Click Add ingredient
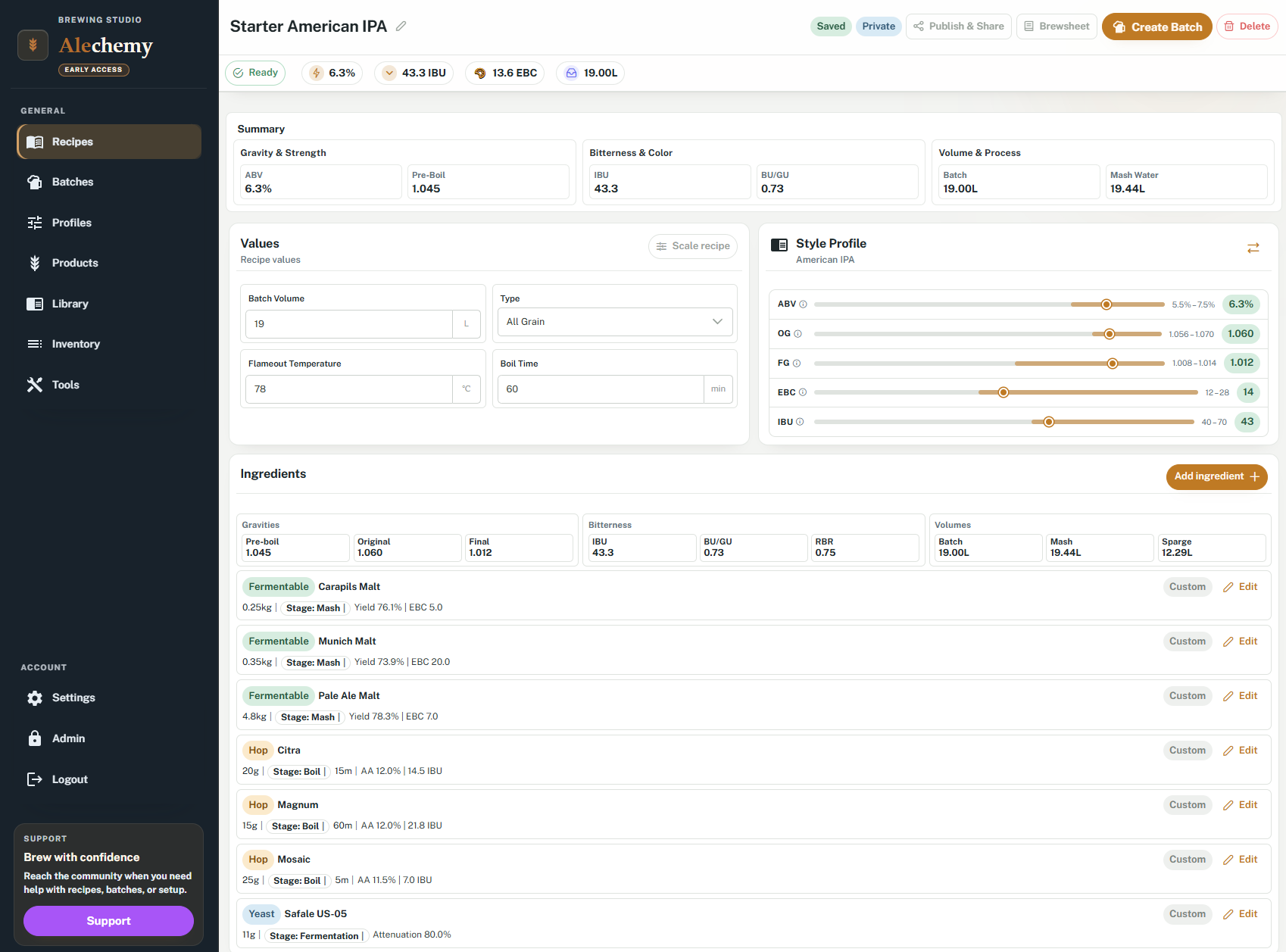Image resolution: width=1286 pixels, height=952 pixels. (x=1216, y=476)
